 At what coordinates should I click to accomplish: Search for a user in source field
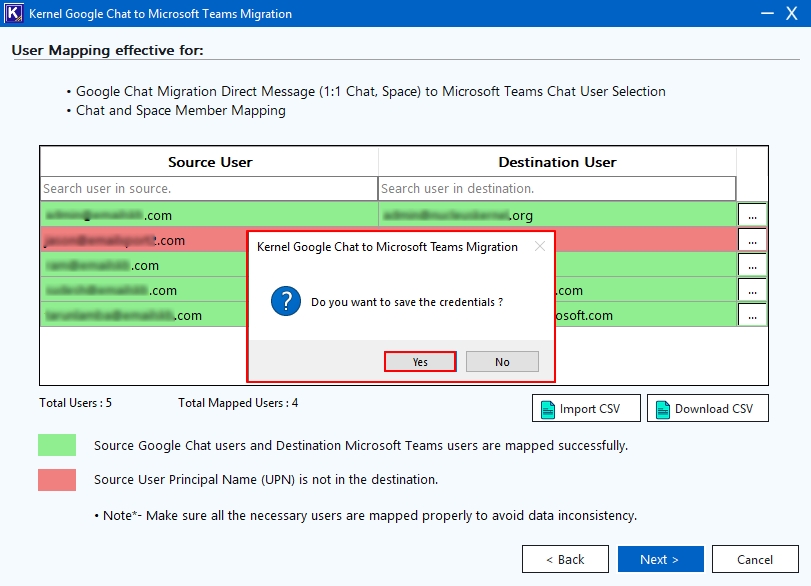(x=209, y=188)
